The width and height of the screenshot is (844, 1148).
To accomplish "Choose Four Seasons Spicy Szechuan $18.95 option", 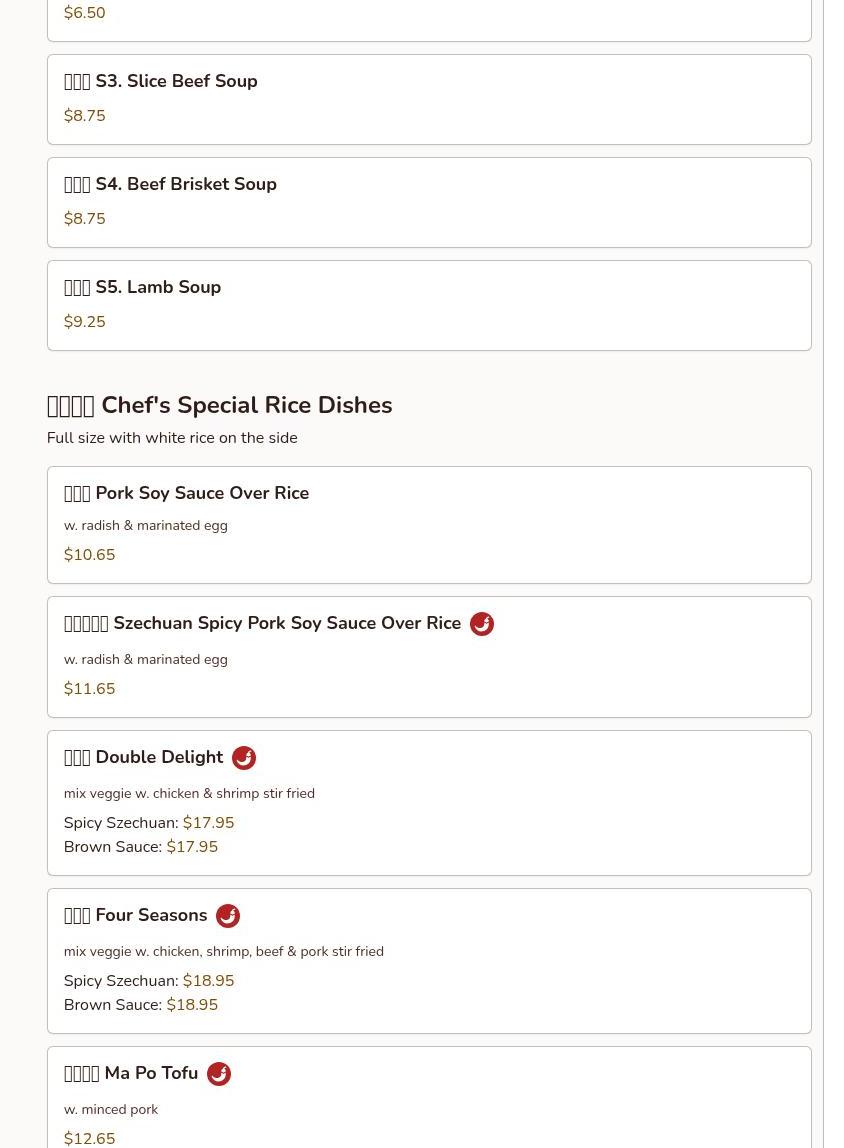I will tap(149, 981).
